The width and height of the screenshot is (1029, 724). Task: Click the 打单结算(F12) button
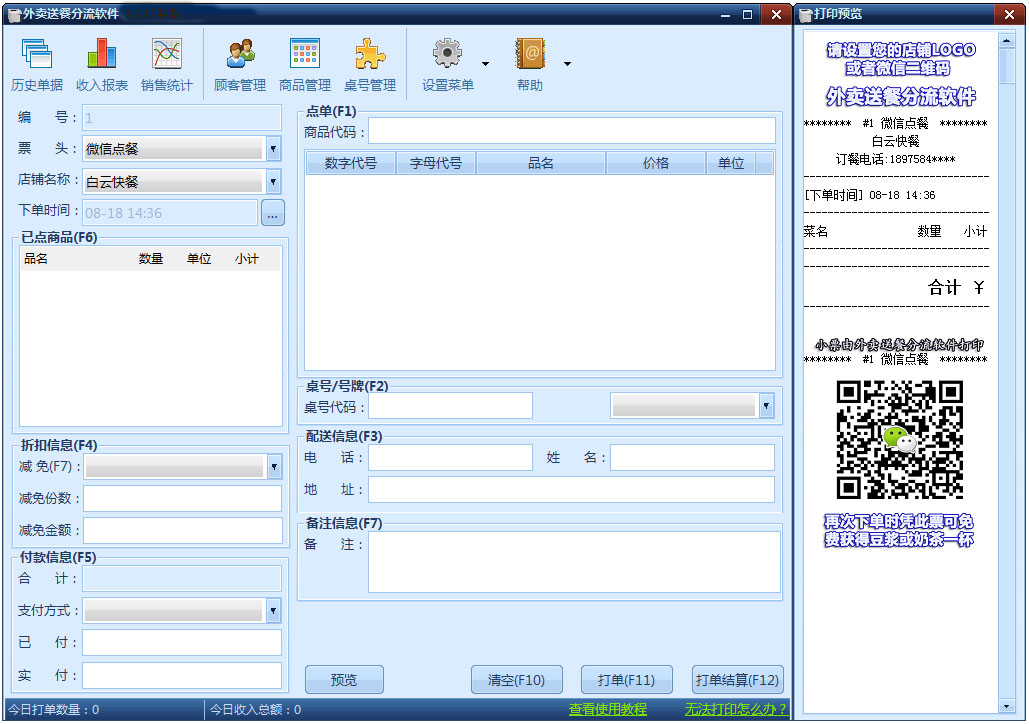(x=738, y=680)
